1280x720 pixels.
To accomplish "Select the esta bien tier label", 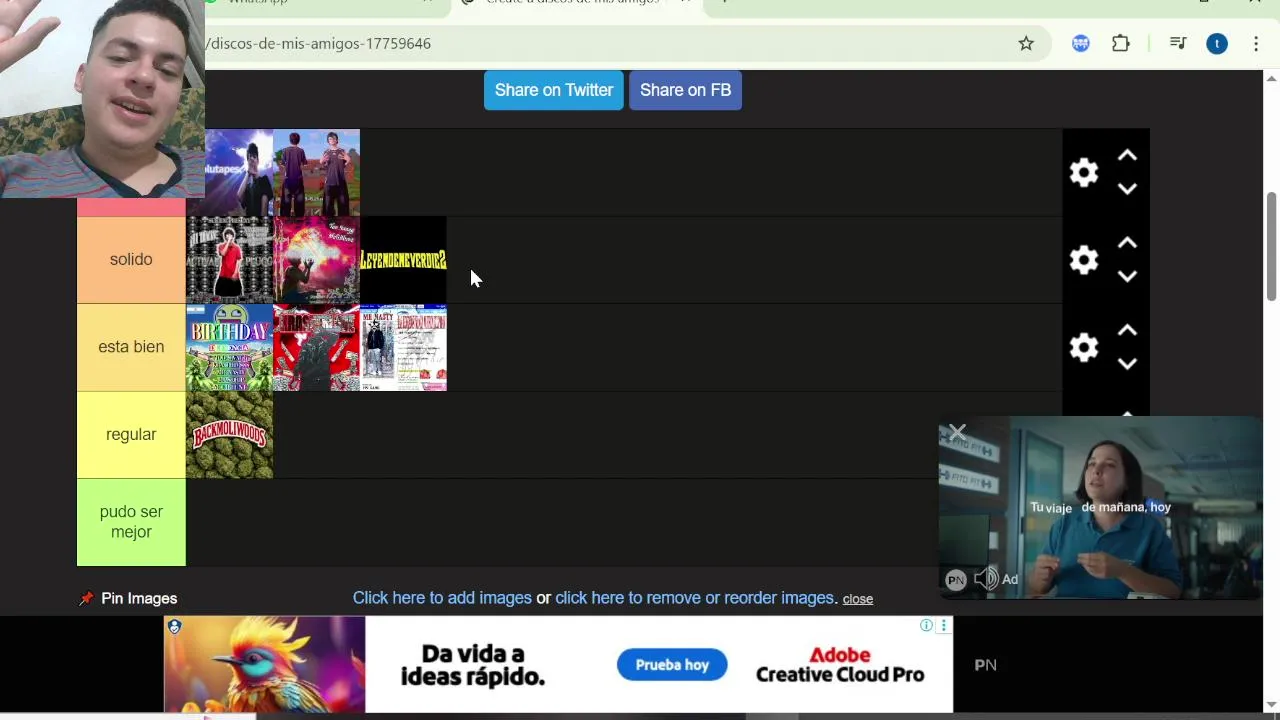I will click(131, 347).
